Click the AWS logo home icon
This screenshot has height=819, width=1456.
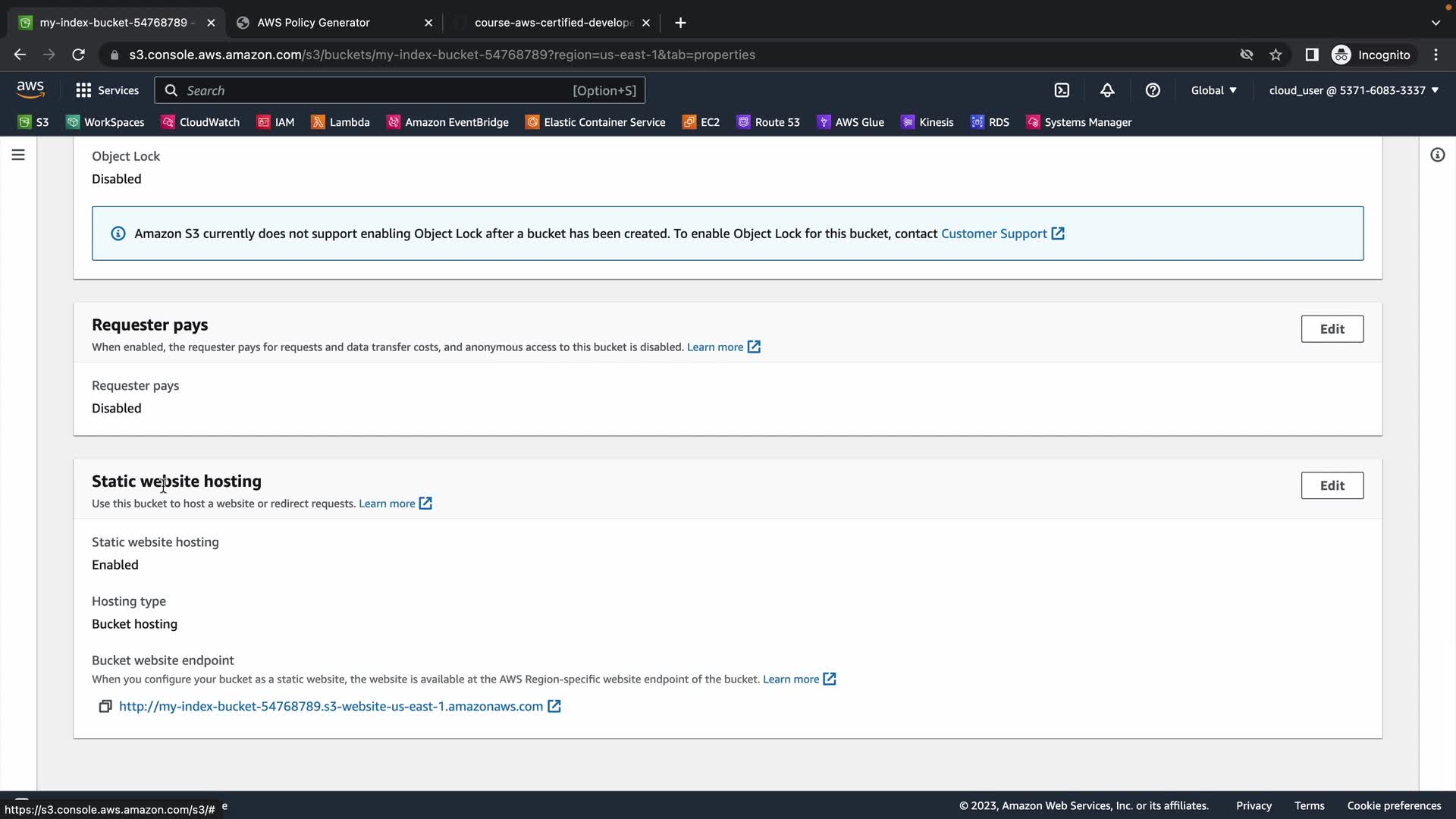click(30, 89)
